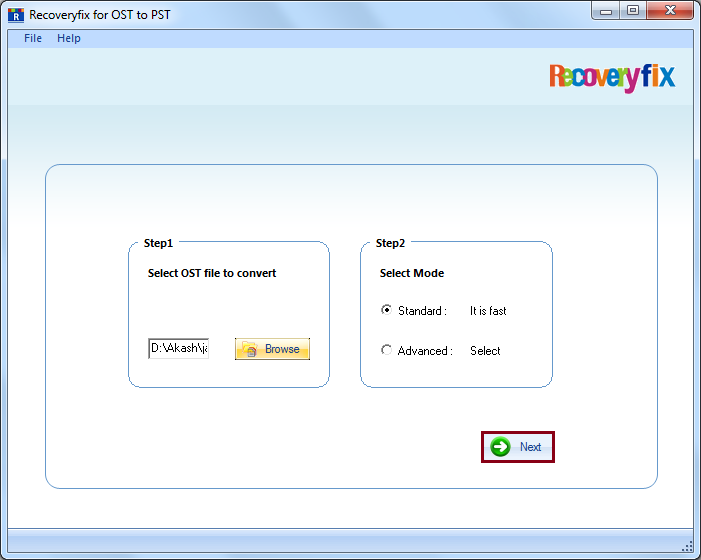Minimize the Recoveryfix window
This screenshot has width=701, height=560.
click(x=606, y=11)
